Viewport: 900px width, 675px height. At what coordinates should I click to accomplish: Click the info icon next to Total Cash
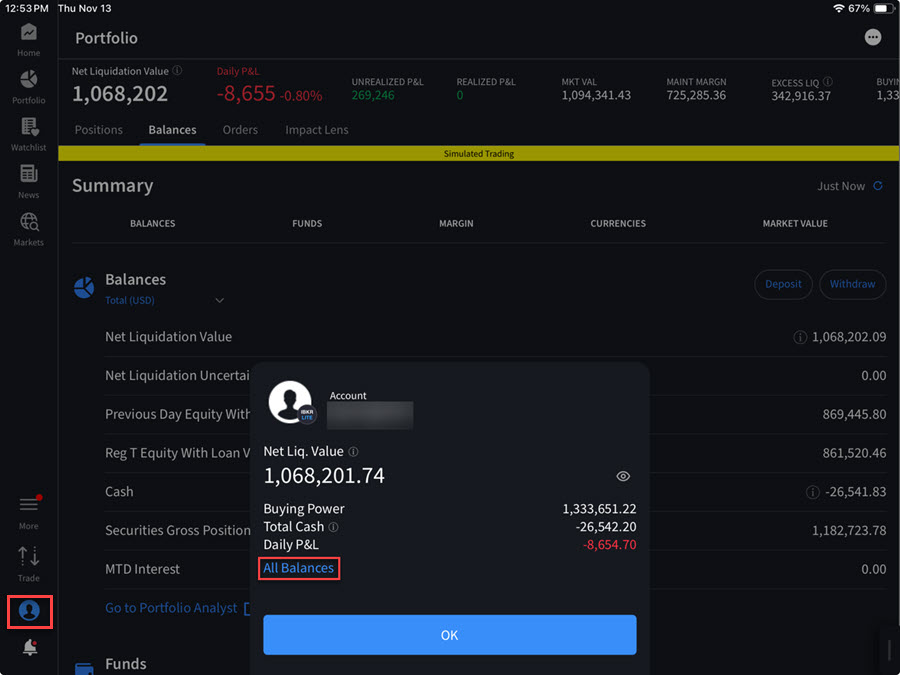click(x=333, y=526)
